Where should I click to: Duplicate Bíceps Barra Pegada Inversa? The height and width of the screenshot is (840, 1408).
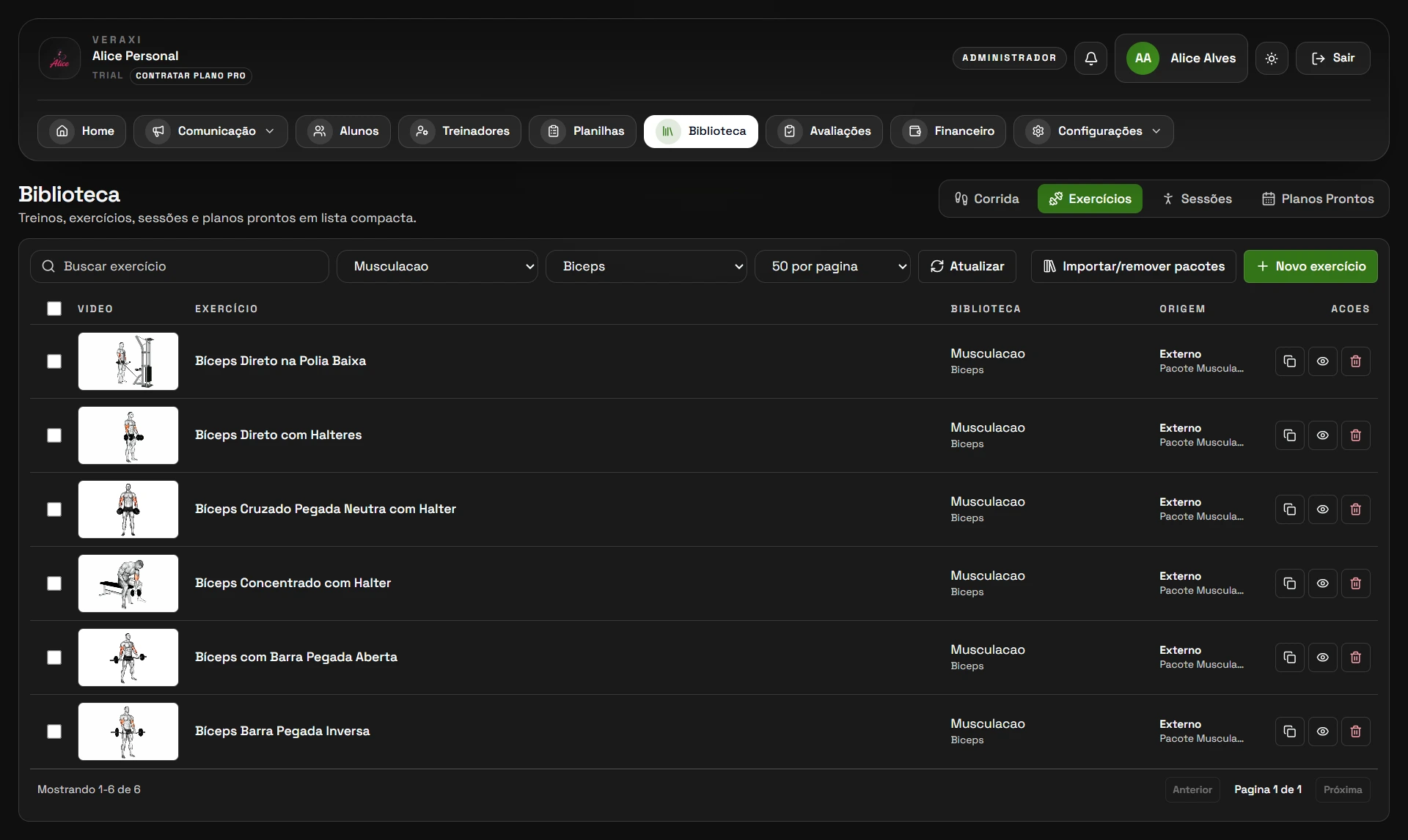point(1289,732)
